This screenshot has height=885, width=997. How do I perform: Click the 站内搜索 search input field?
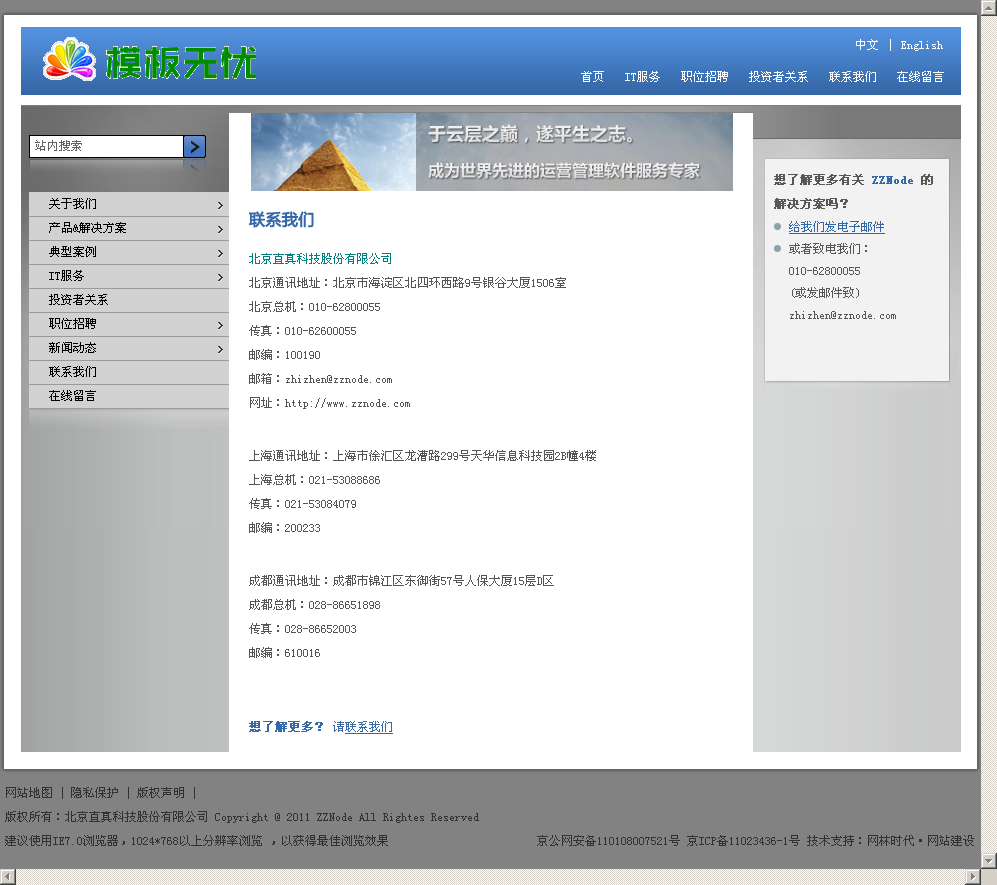pos(106,146)
